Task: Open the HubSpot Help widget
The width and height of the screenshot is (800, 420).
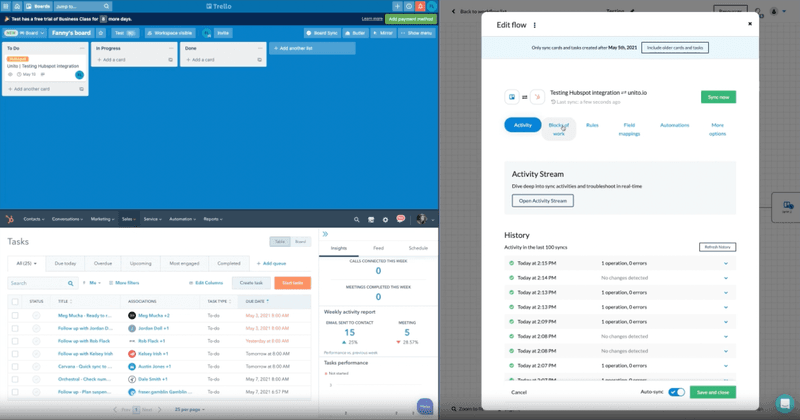Action: pyautogui.click(x=425, y=406)
